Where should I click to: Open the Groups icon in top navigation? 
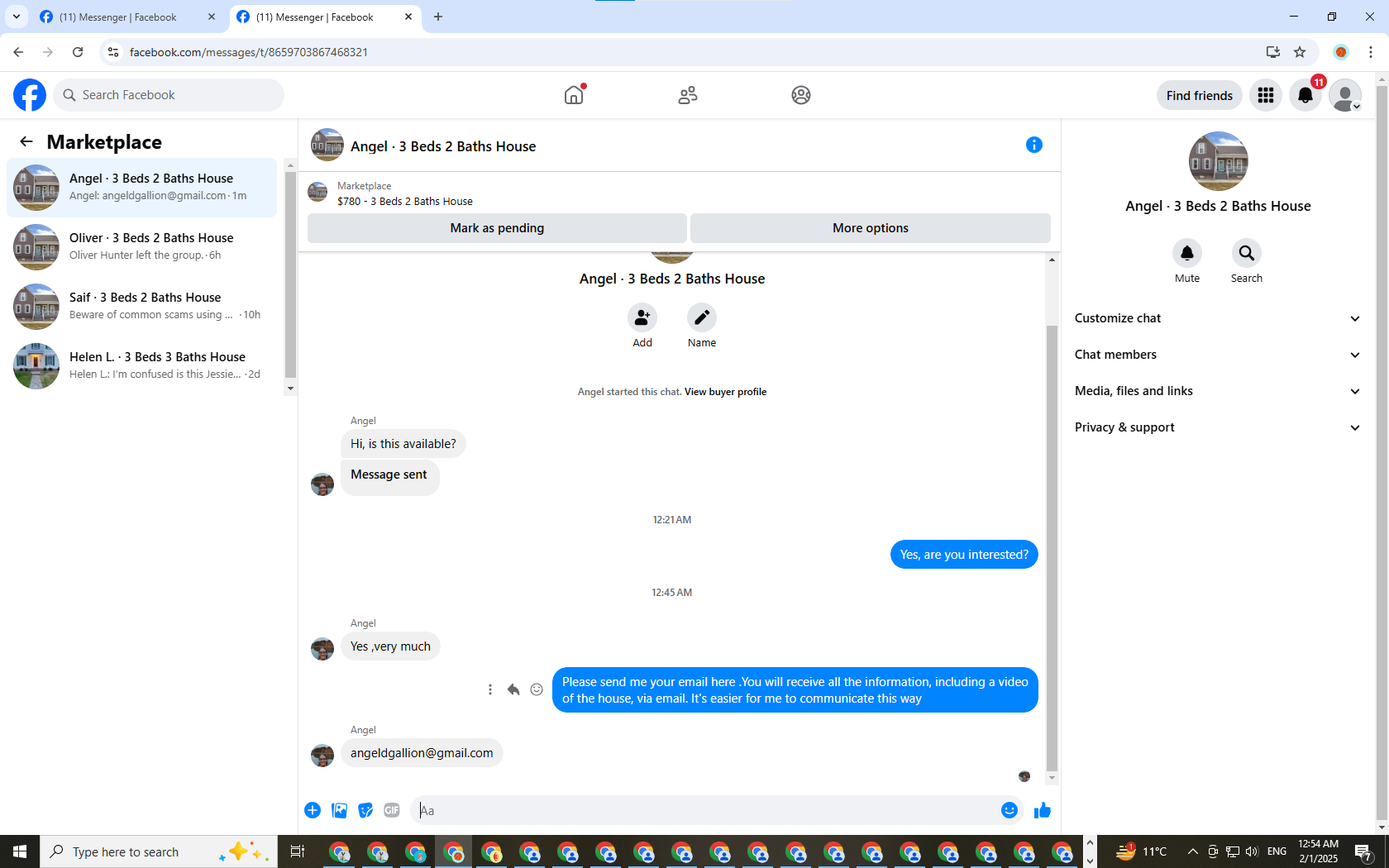pos(801,95)
